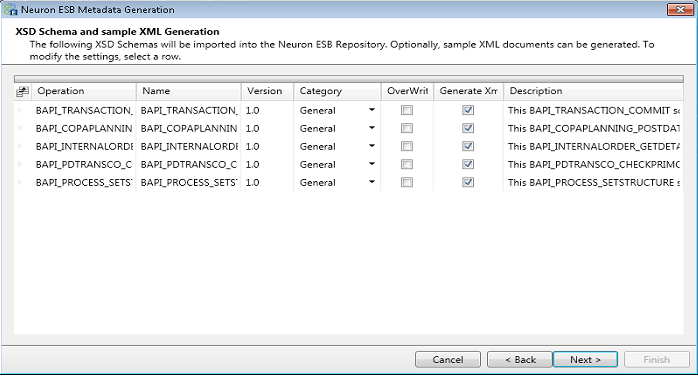Image resolution: width=698 pixels, height=376 pixels.
Task: Click description 'This BAPI_INTERNALORDER_GETDET'
Action: coord(594,146)
